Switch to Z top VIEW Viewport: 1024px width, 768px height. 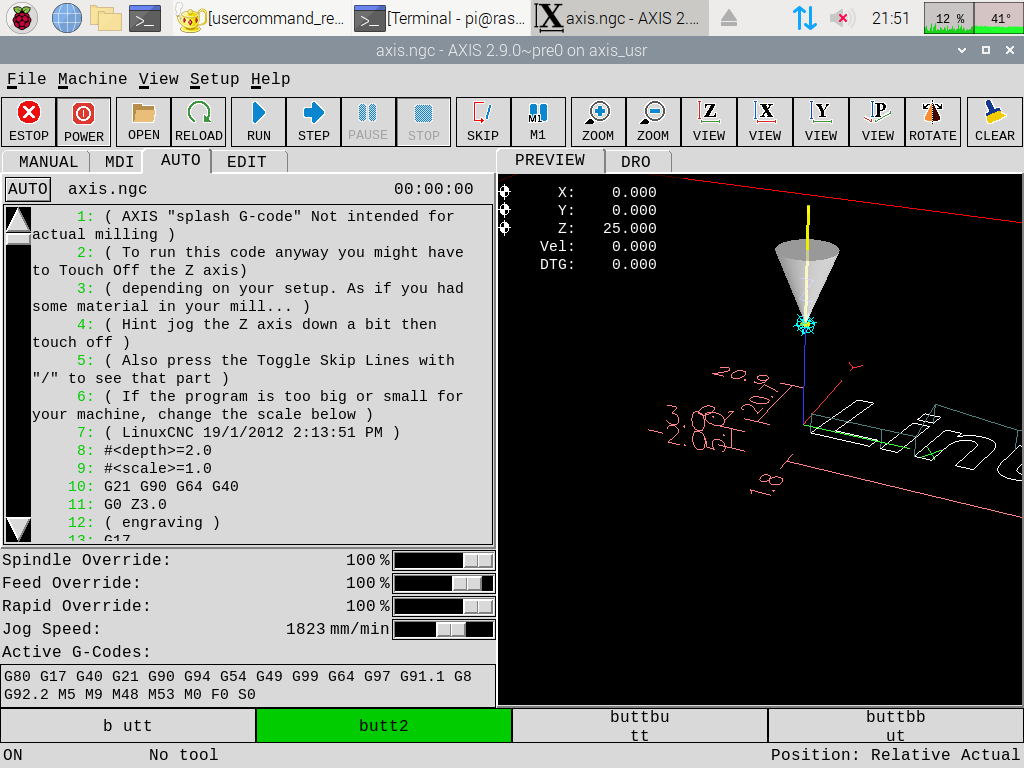pos(709,122)
